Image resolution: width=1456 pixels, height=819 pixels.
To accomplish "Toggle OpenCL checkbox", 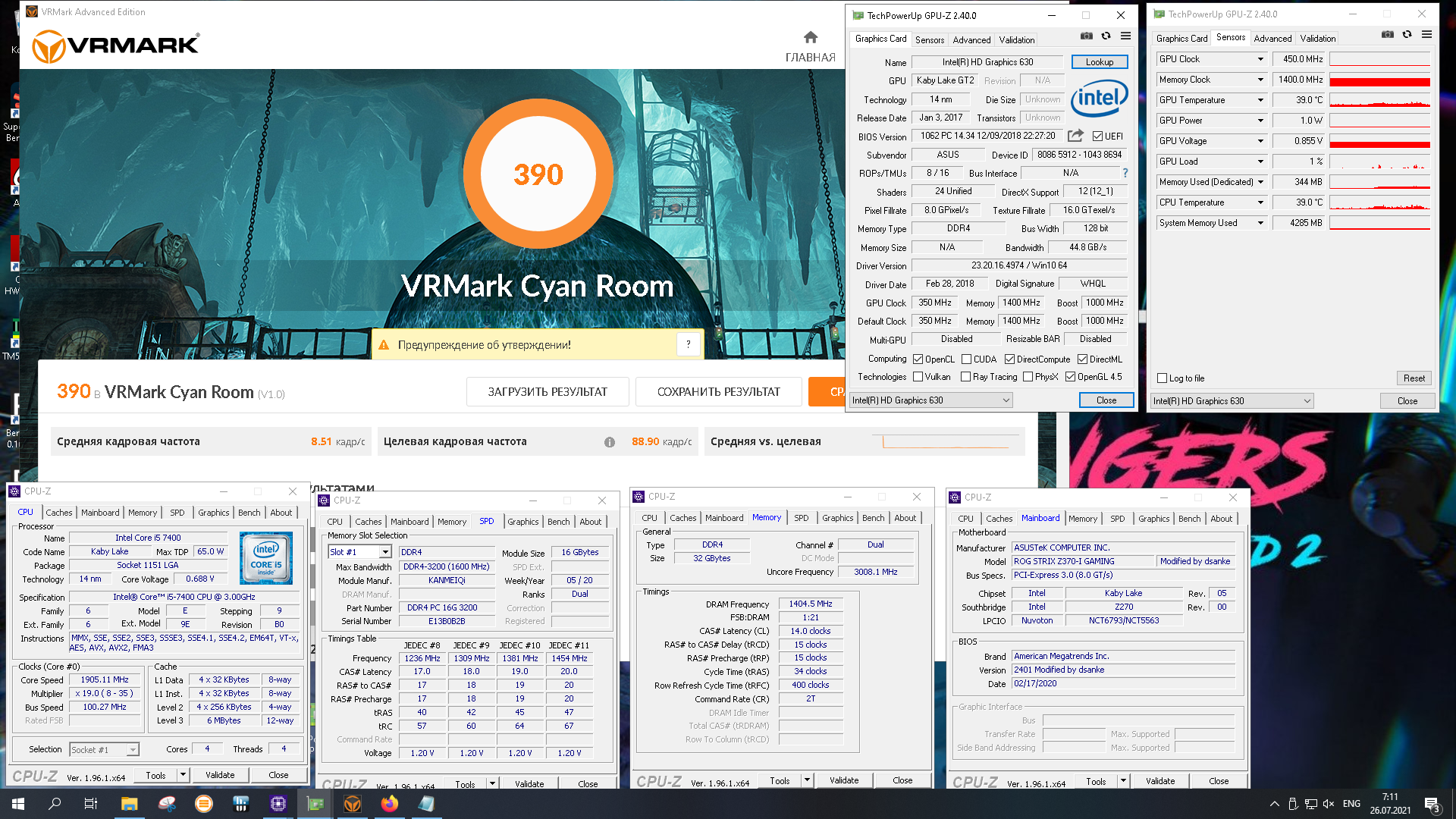I will [918, 359].
